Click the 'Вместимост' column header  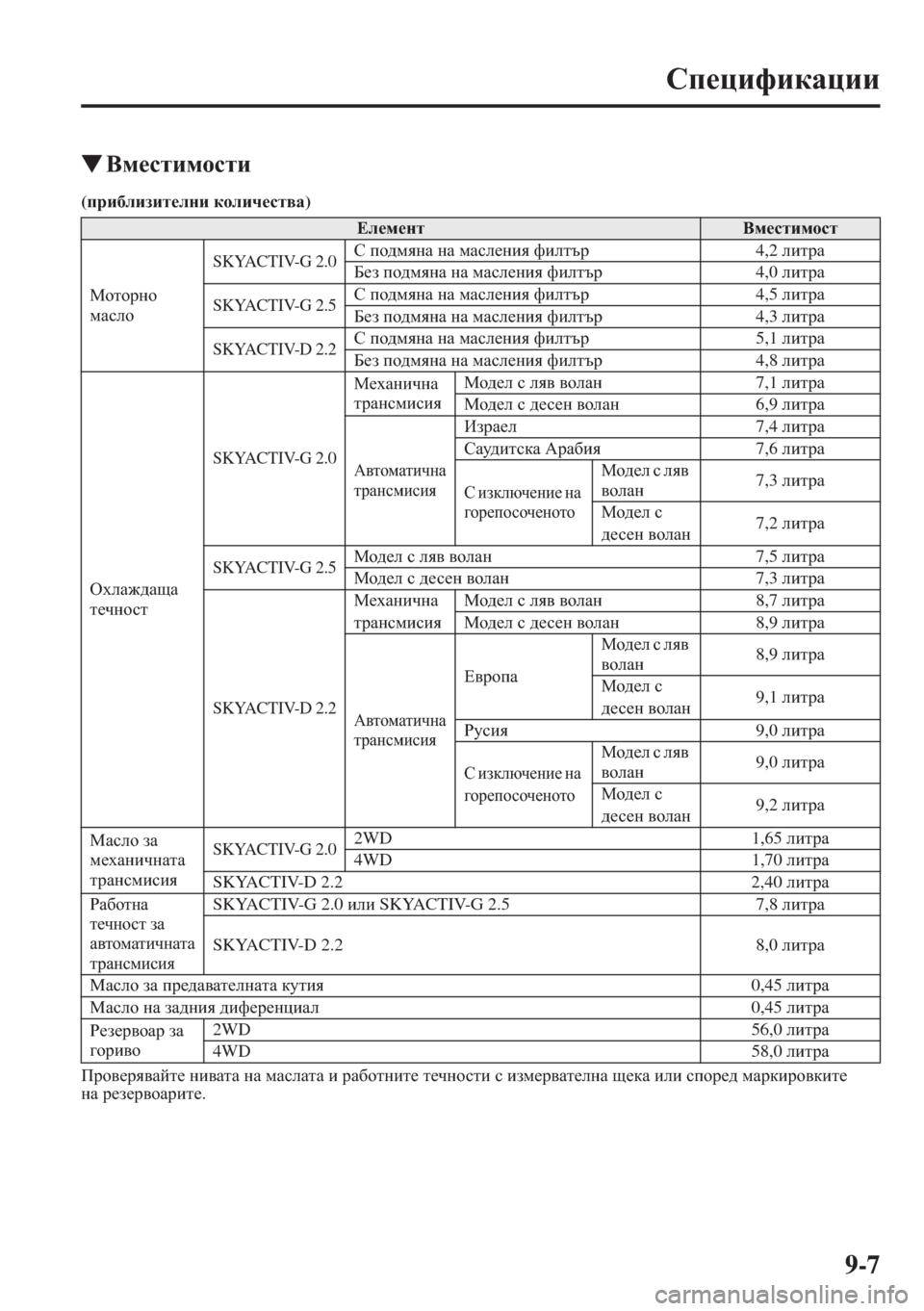789,229
